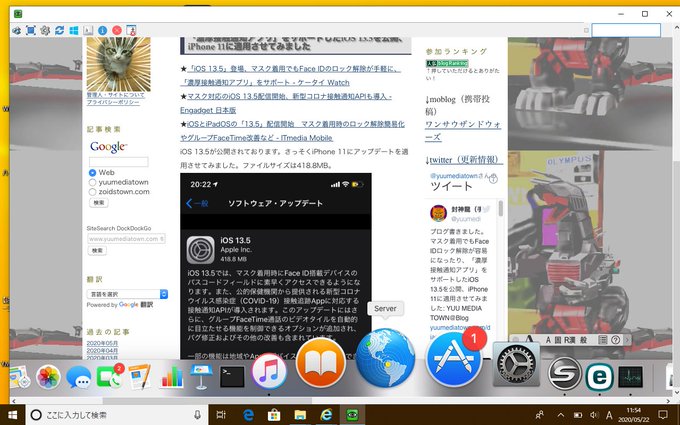Open Activity Monitor in the Dock
This screenshot has width=680, height=425.
(631, 377)
